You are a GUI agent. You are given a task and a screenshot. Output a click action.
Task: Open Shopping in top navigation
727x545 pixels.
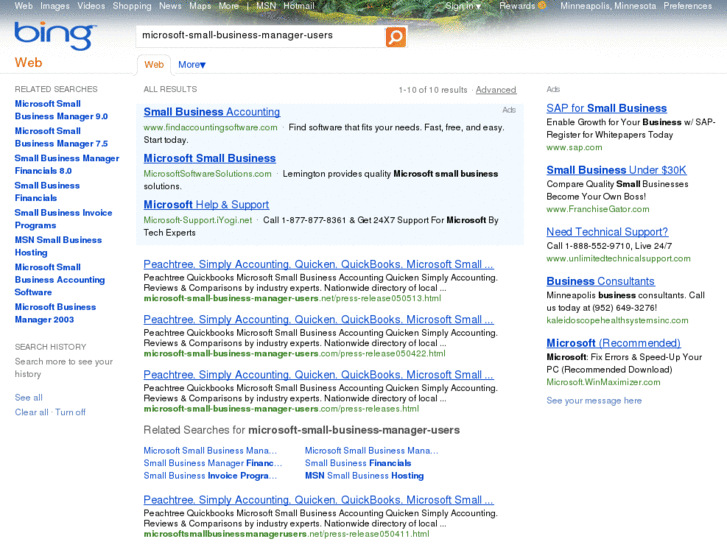pyautogui.click(x=132, y=6)
